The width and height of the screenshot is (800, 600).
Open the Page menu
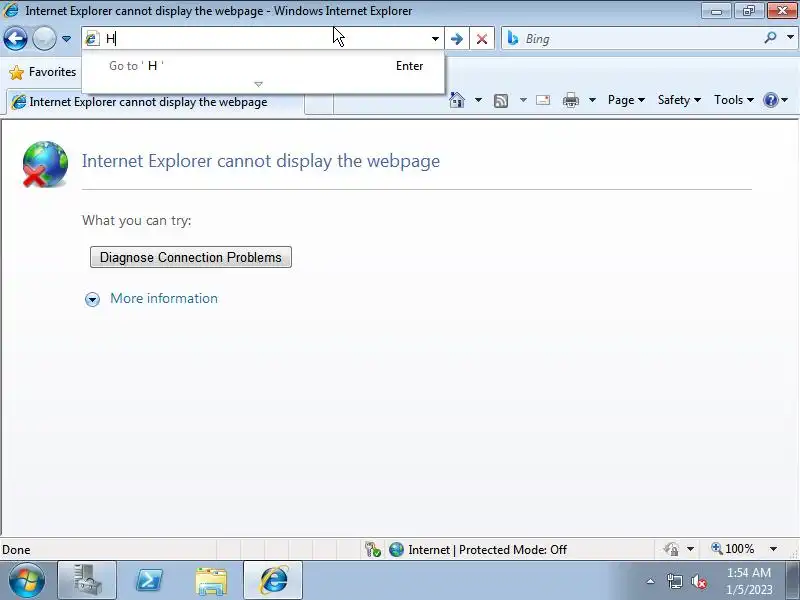(626, 100)
